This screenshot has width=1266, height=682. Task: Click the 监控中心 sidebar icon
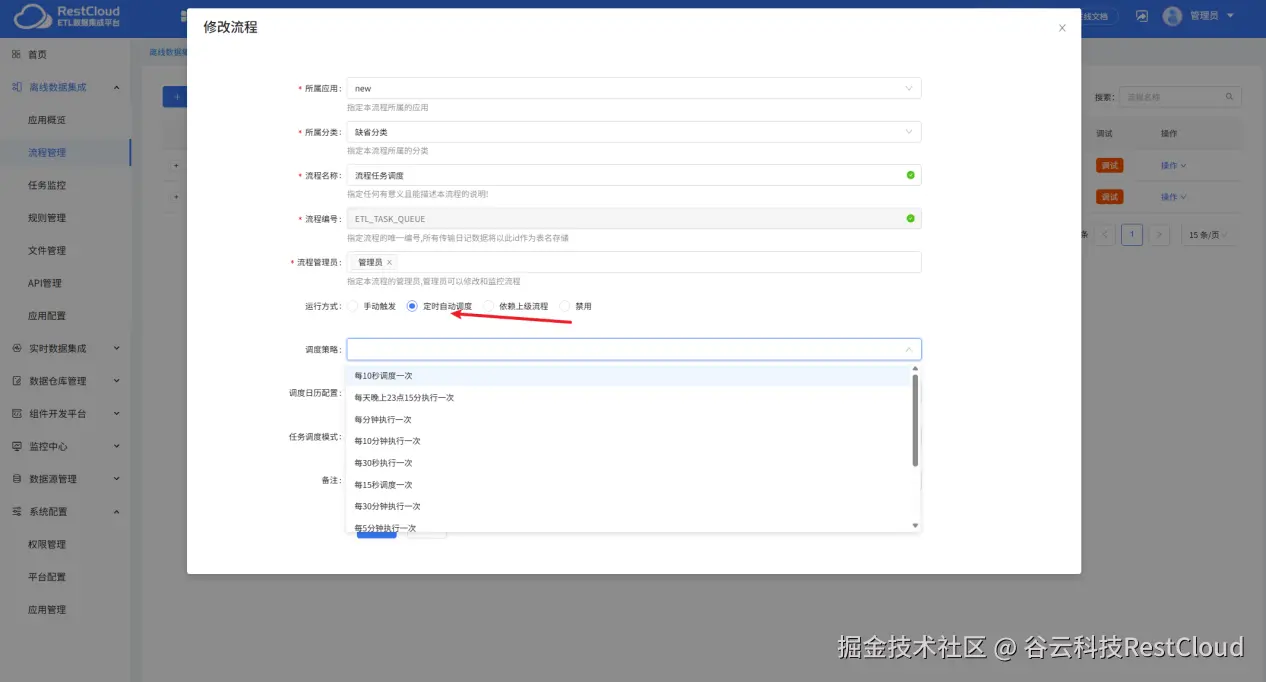coord(17,446)
